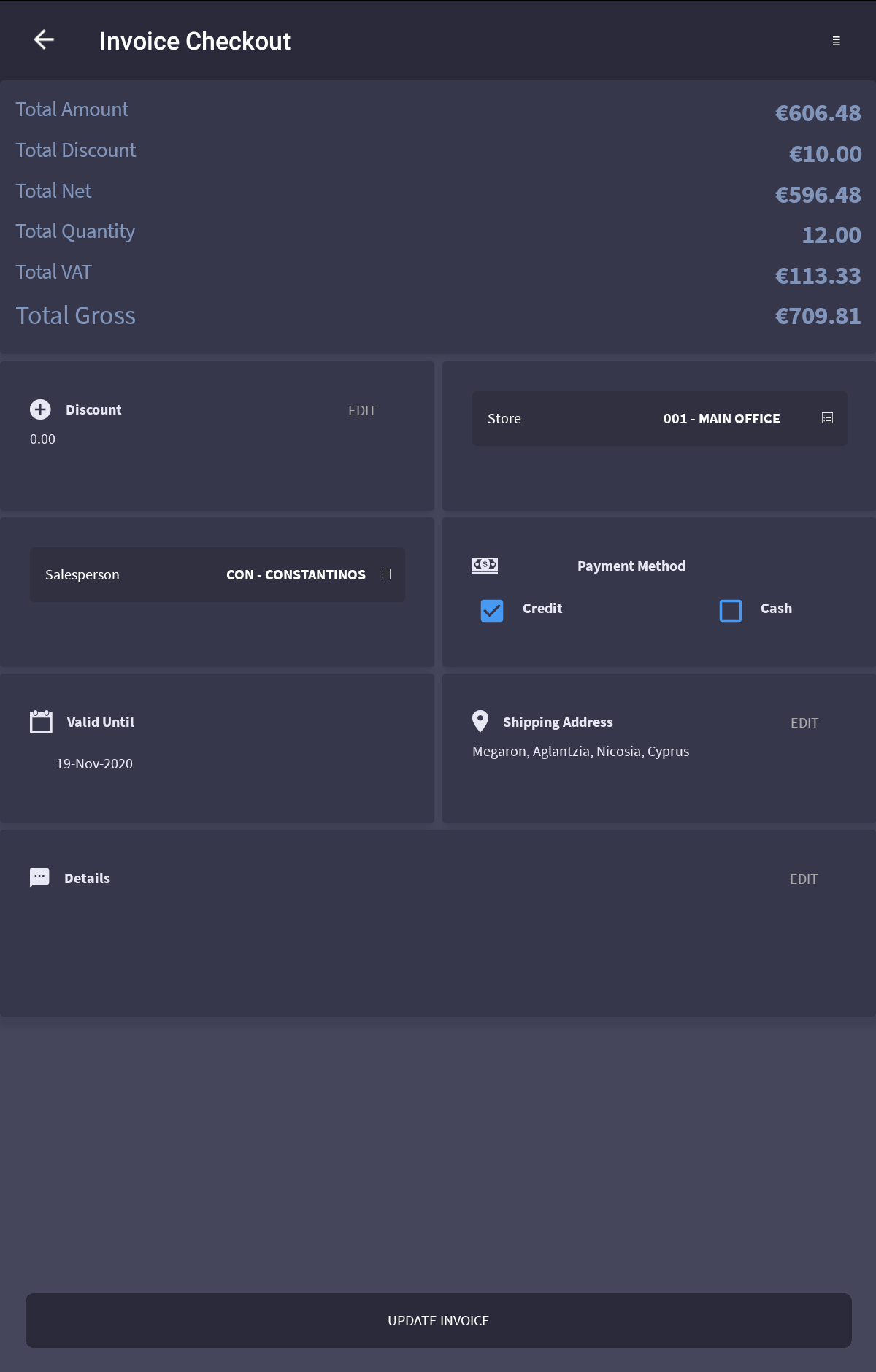The width and height of the screenshot is (876, 1372).
Task: Click the list icon in Store field
Action: click(827, 418)
